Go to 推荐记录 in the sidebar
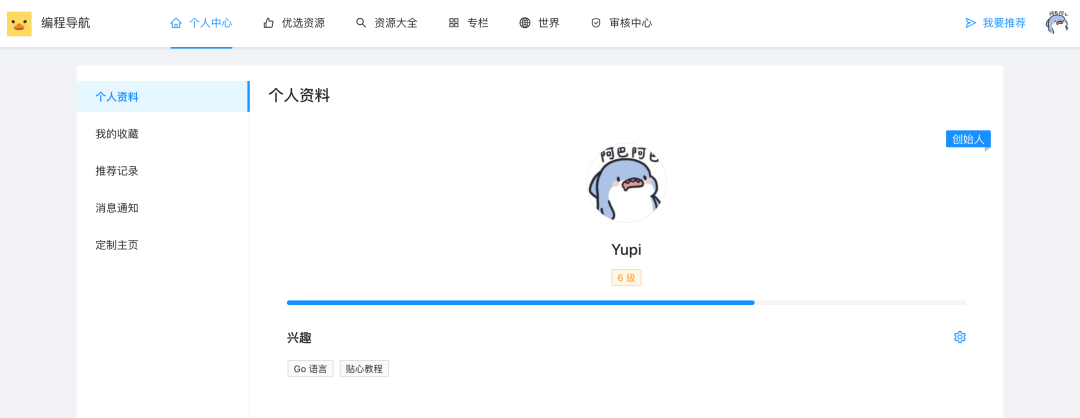1080x418 pixels. (x=163, y=171)
